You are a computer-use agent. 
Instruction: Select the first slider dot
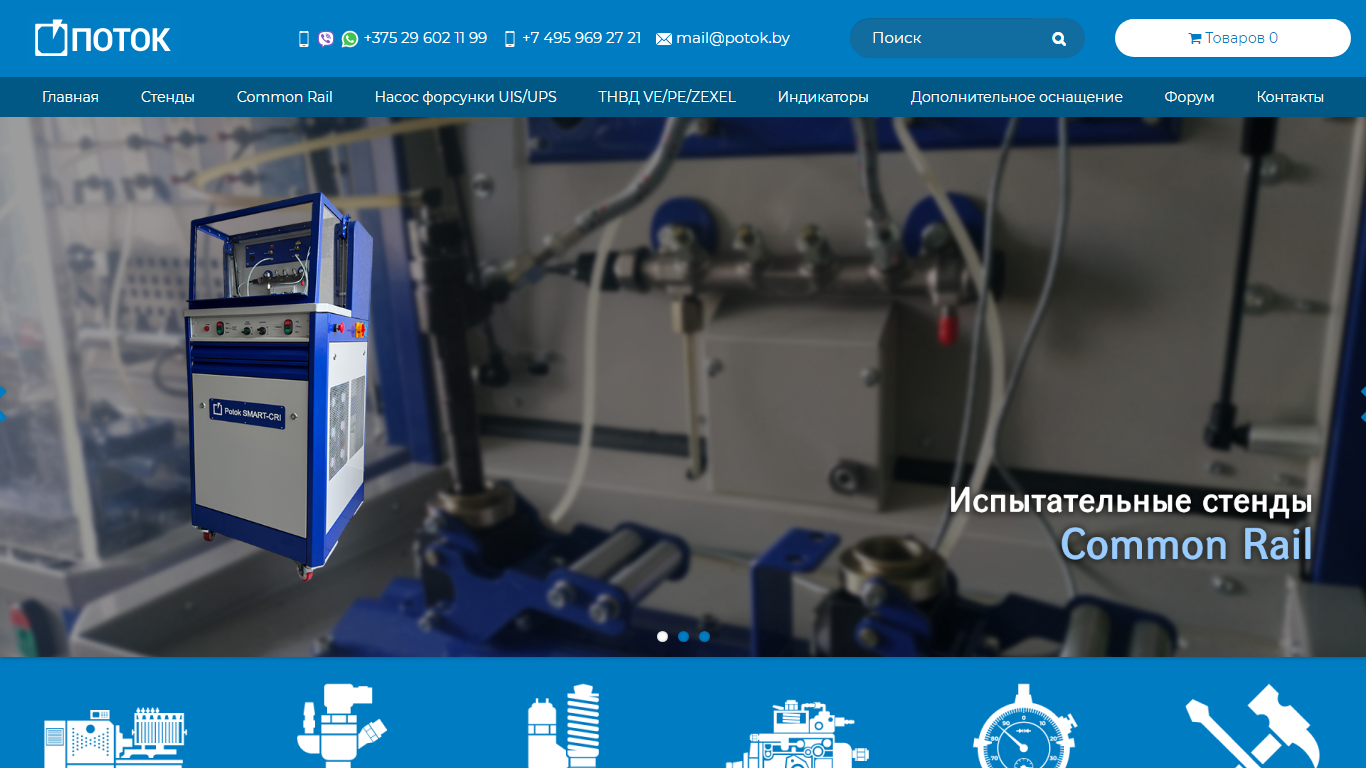click(x=662, y=636)
